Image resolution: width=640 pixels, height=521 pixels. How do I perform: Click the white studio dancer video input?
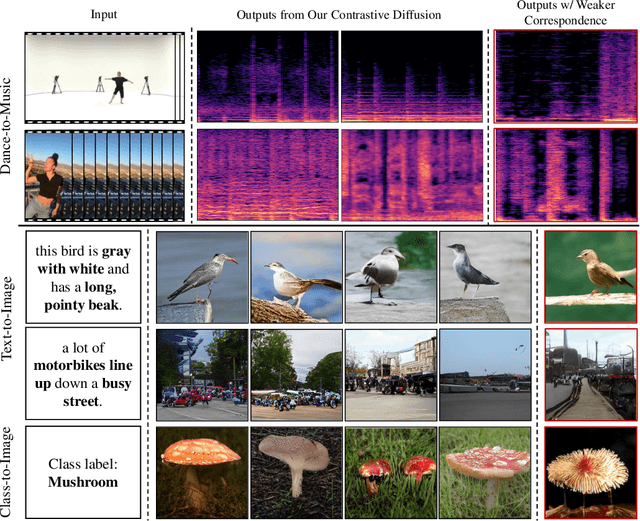click(x=103, y=76)
